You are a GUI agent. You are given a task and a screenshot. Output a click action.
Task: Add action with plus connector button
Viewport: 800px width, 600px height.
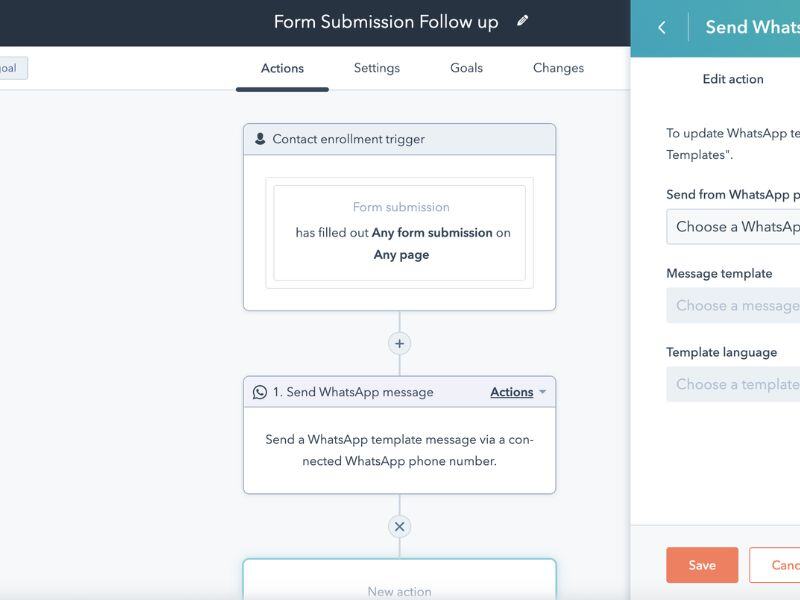[x=399, y=344]
